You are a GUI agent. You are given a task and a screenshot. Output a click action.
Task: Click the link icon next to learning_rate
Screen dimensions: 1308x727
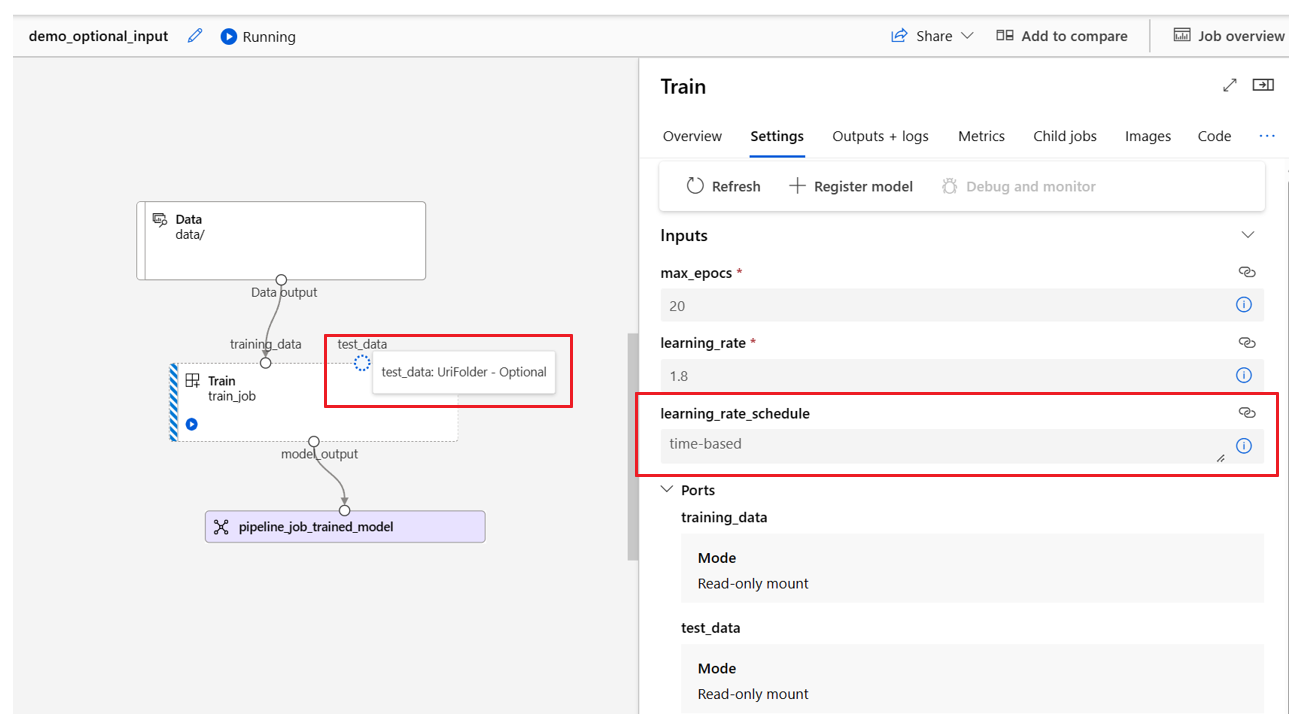[x=1246, y=342]
